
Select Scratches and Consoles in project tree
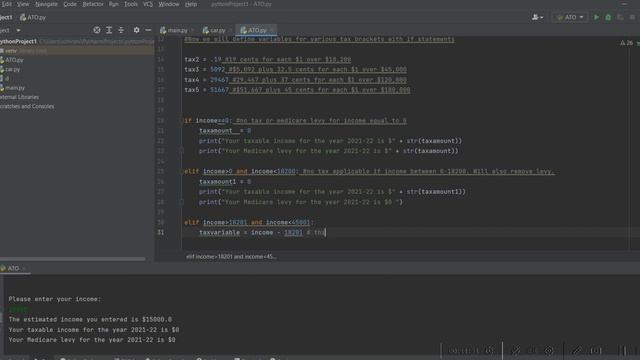click(x=27, y=106)
